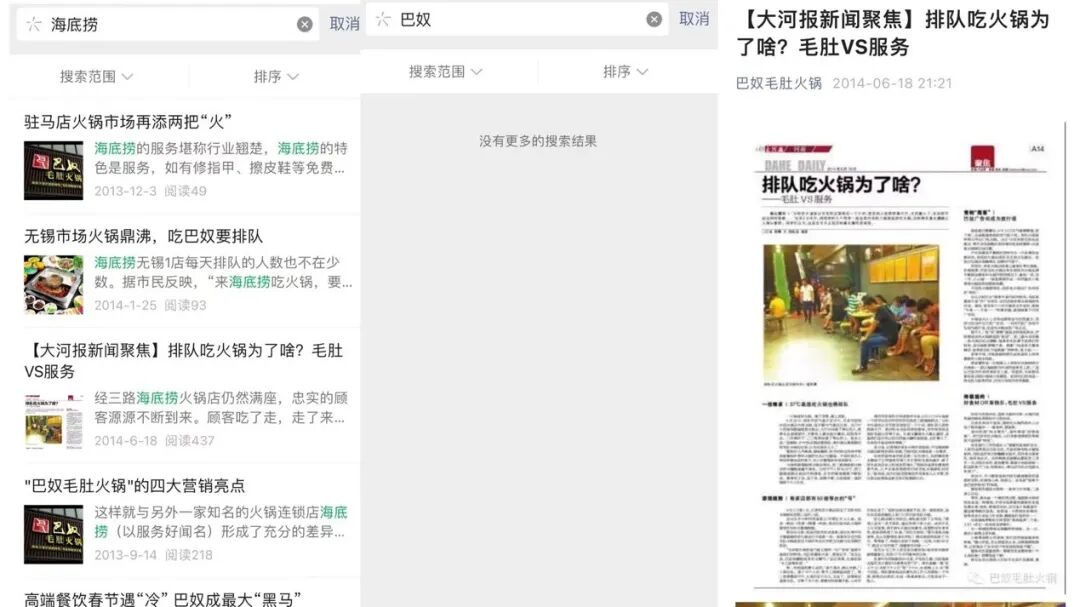Tap the newspaper page image in article
This screenshot has height=607, width=1080.
900,357
